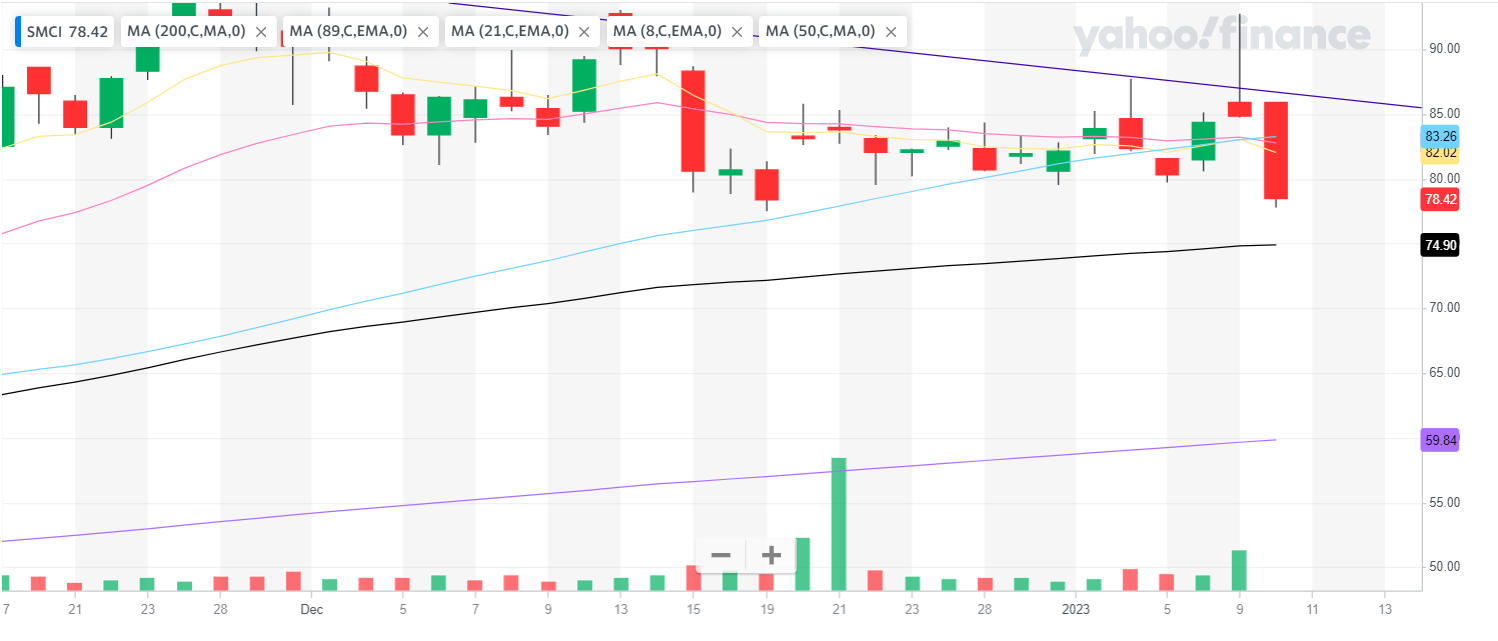Remove the MA (50,C,MA,0) indicator

(890, 32)
